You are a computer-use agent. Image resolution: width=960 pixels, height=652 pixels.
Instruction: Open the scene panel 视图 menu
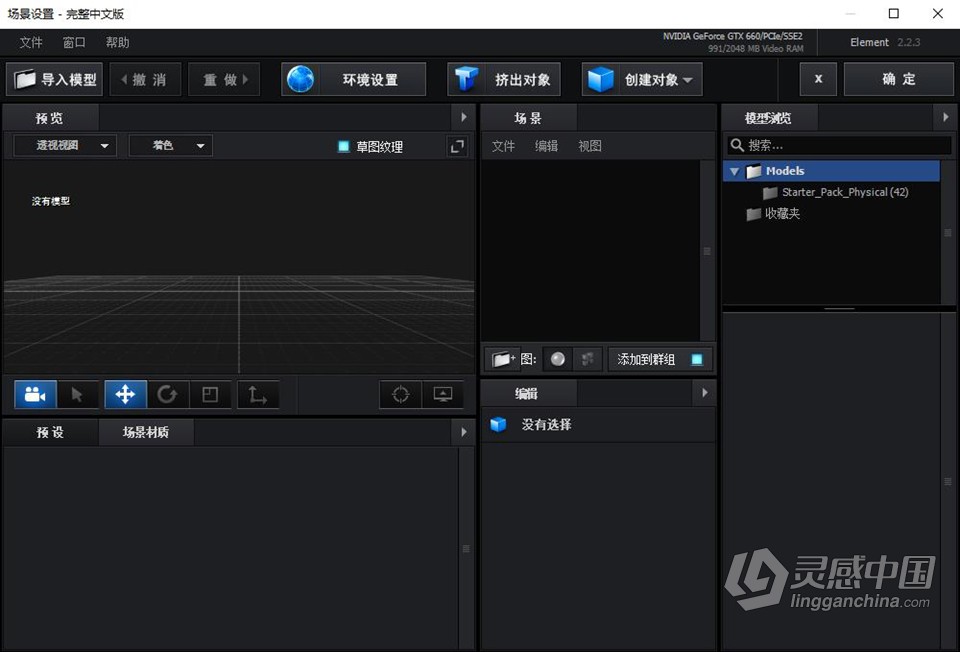click(590, 146)
